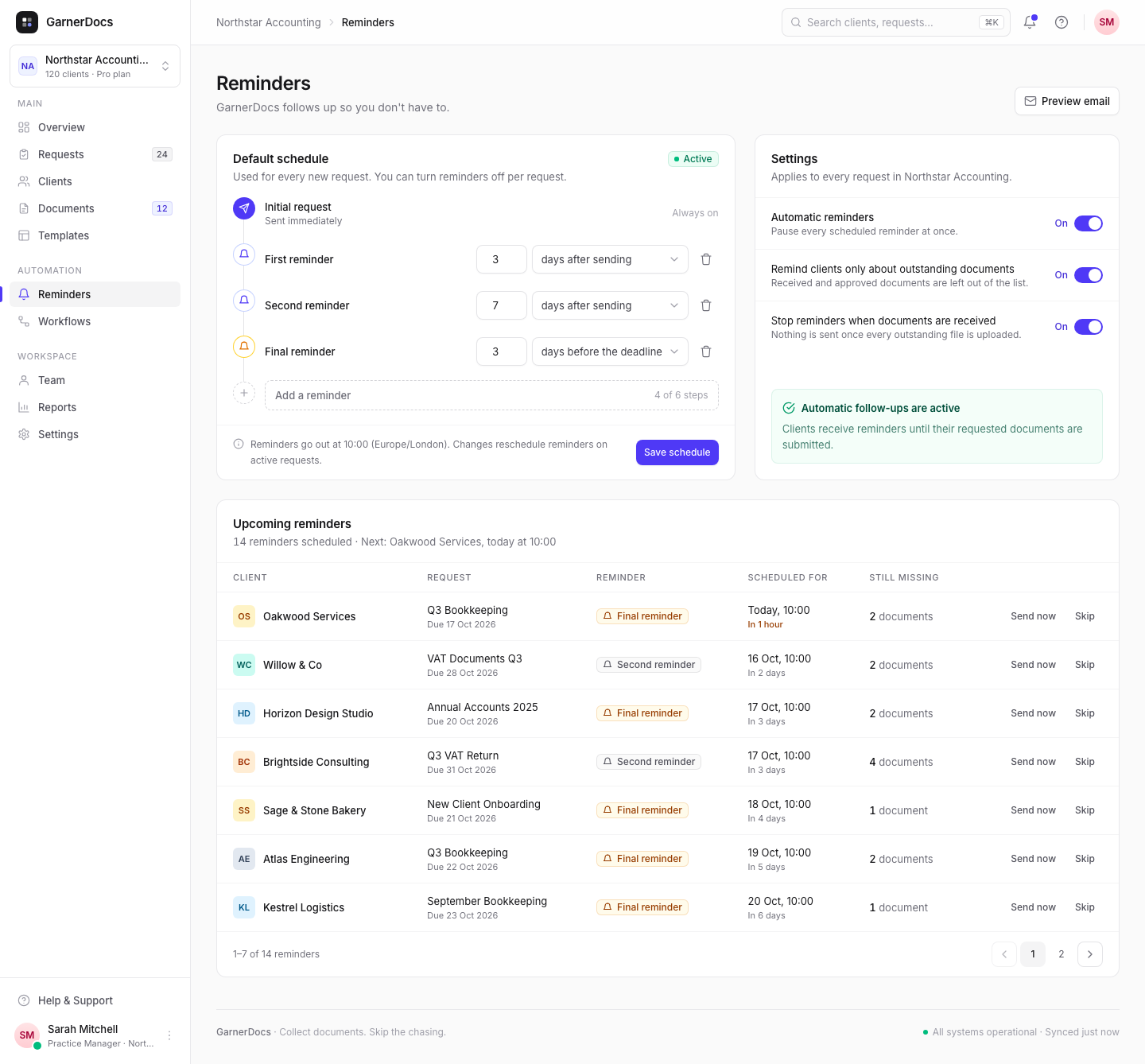Skip the Willow & Co reminder

pyautogui.click(x=1085, y=665)
